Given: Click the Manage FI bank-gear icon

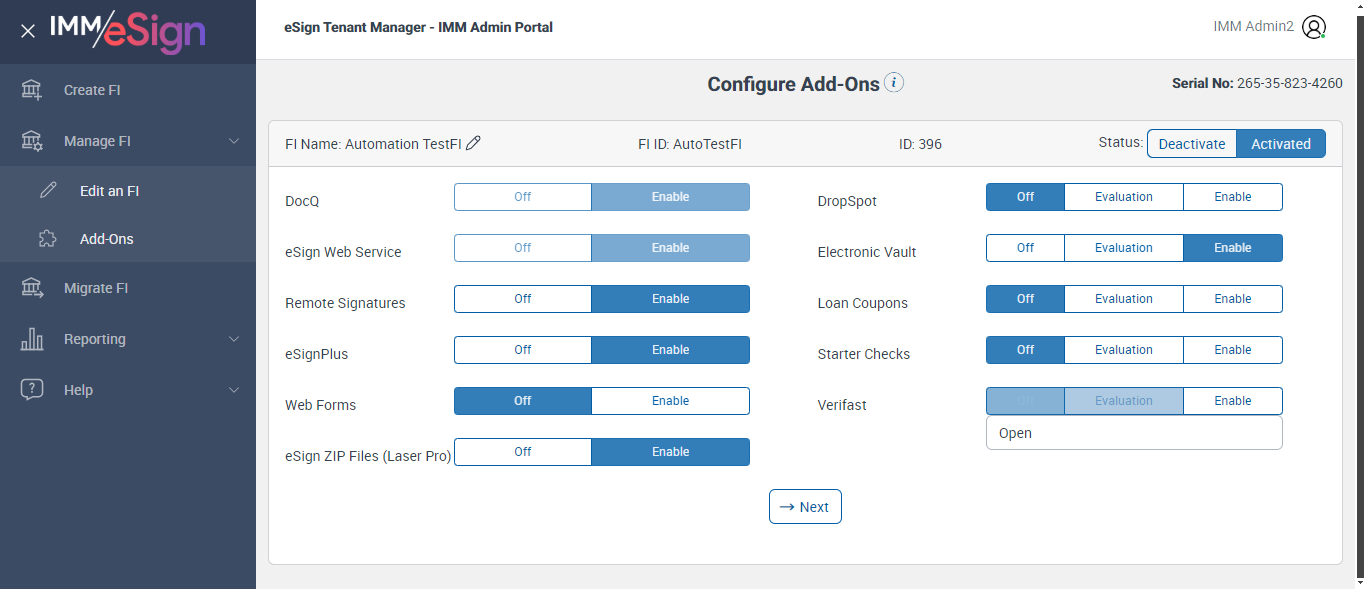Looking at the screenshot, I should [32, 141].
